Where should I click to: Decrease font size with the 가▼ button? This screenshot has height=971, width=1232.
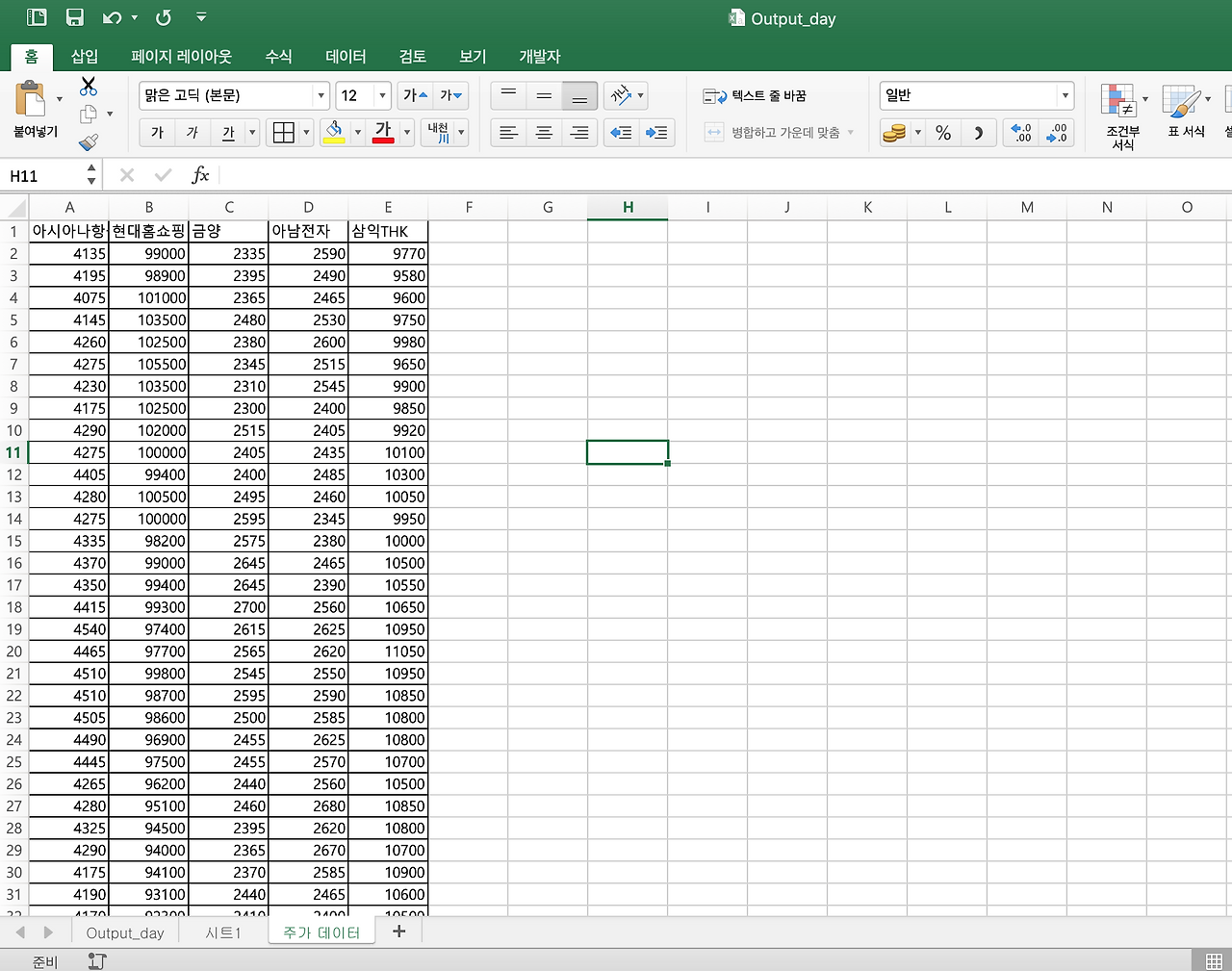pyautogui.click(x=450, y=95)
